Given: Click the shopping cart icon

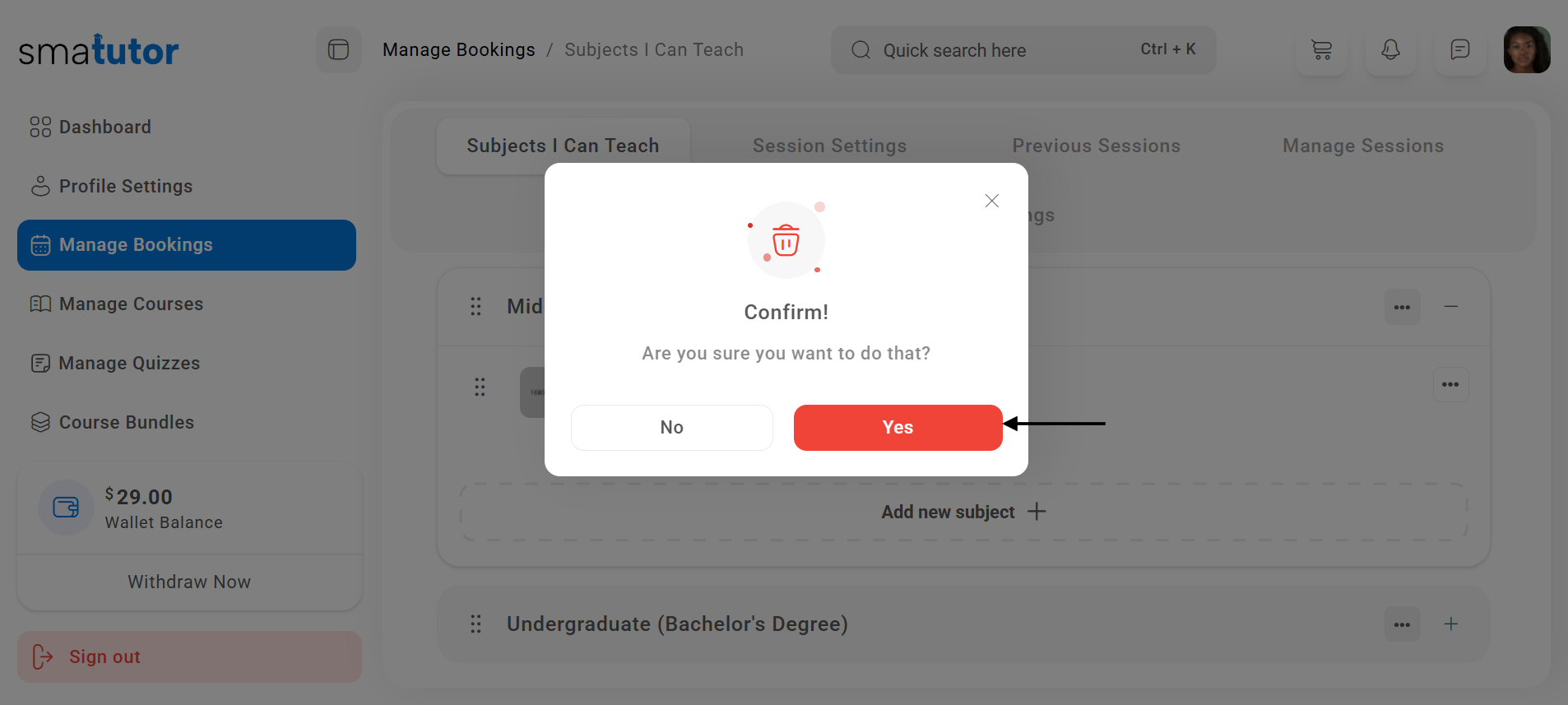Looking at the screenshot, I should click(1321, 50).
